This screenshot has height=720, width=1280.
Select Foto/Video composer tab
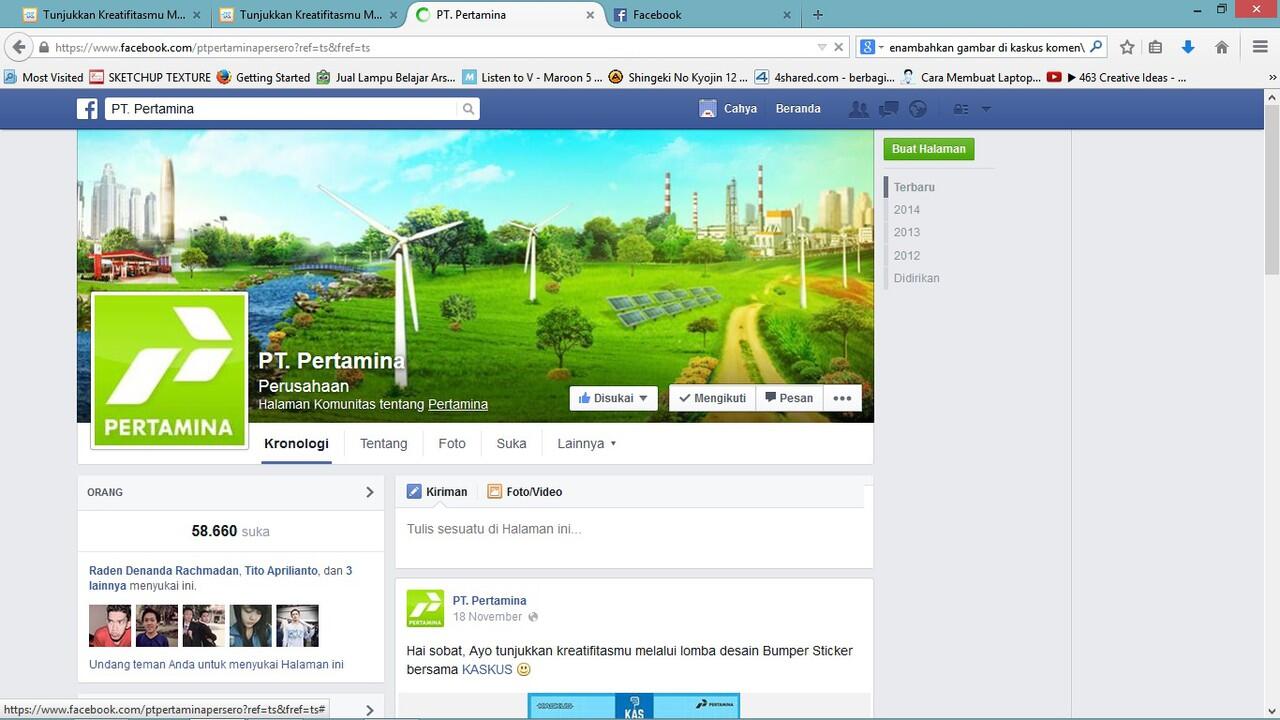pyautogui.click(x=525, y=492)
